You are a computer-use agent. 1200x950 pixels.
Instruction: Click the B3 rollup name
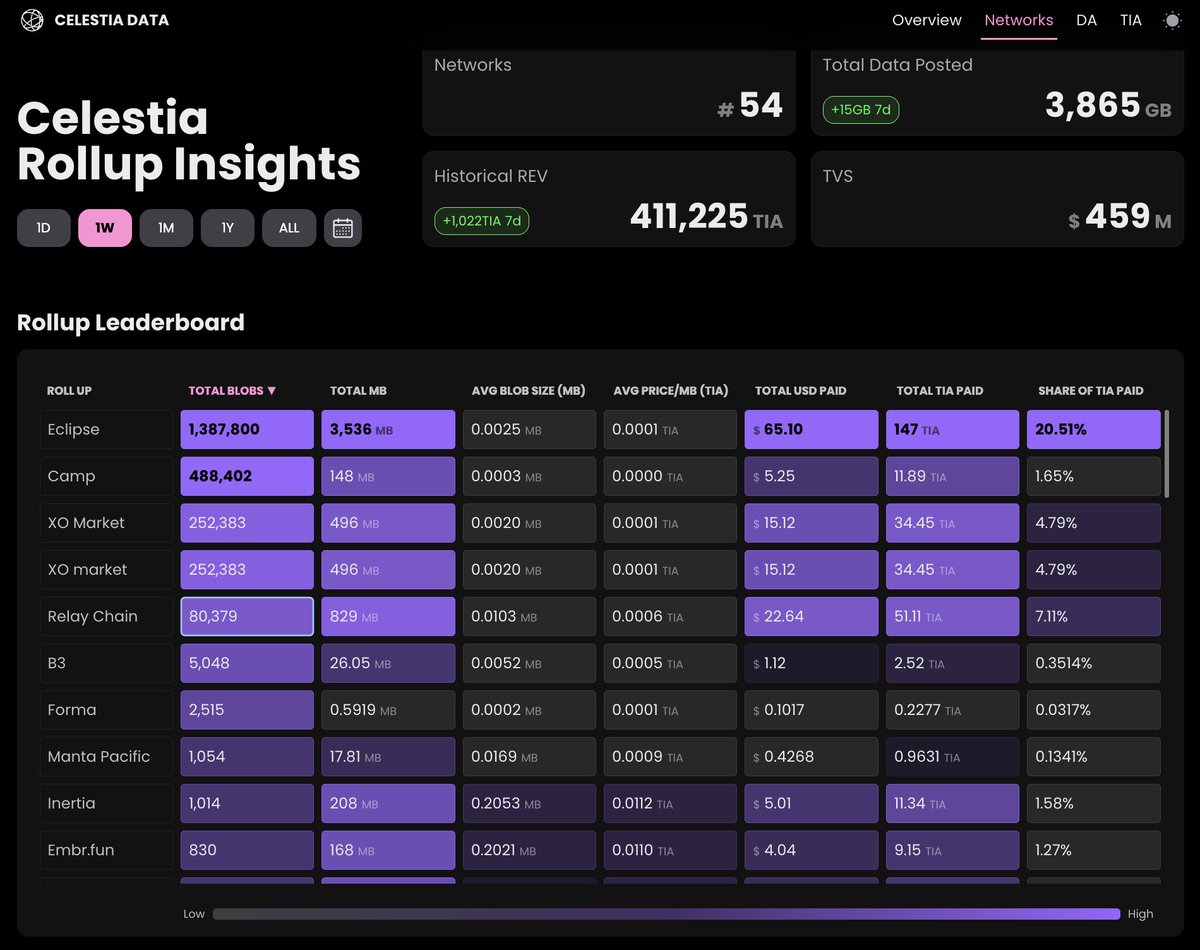(107, 663)
